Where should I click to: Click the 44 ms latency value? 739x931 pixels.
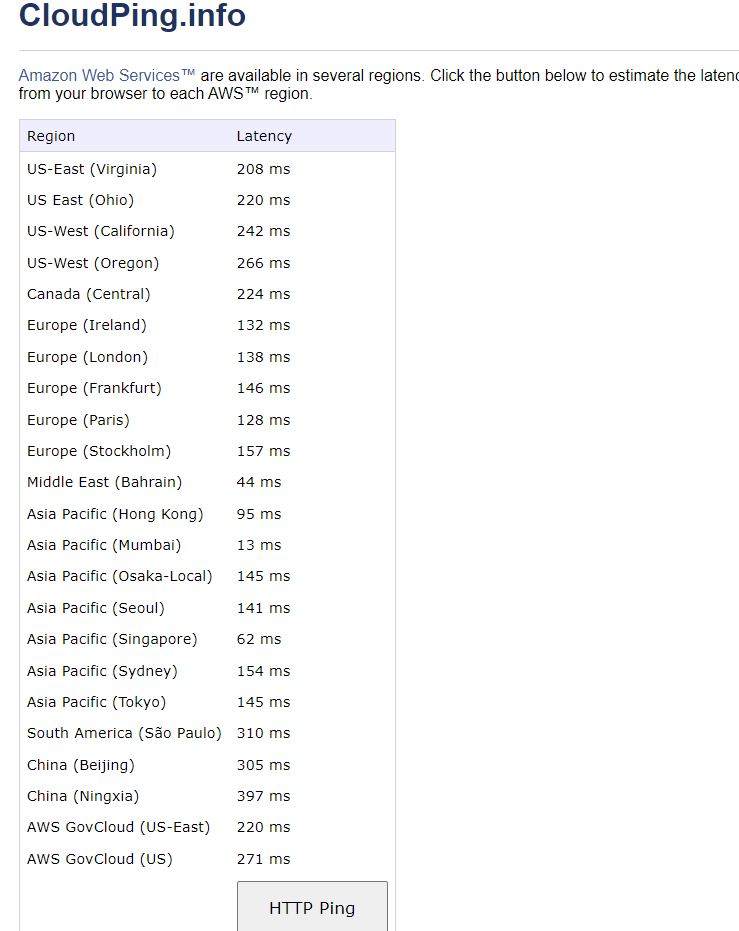click(x=259, y=482)
